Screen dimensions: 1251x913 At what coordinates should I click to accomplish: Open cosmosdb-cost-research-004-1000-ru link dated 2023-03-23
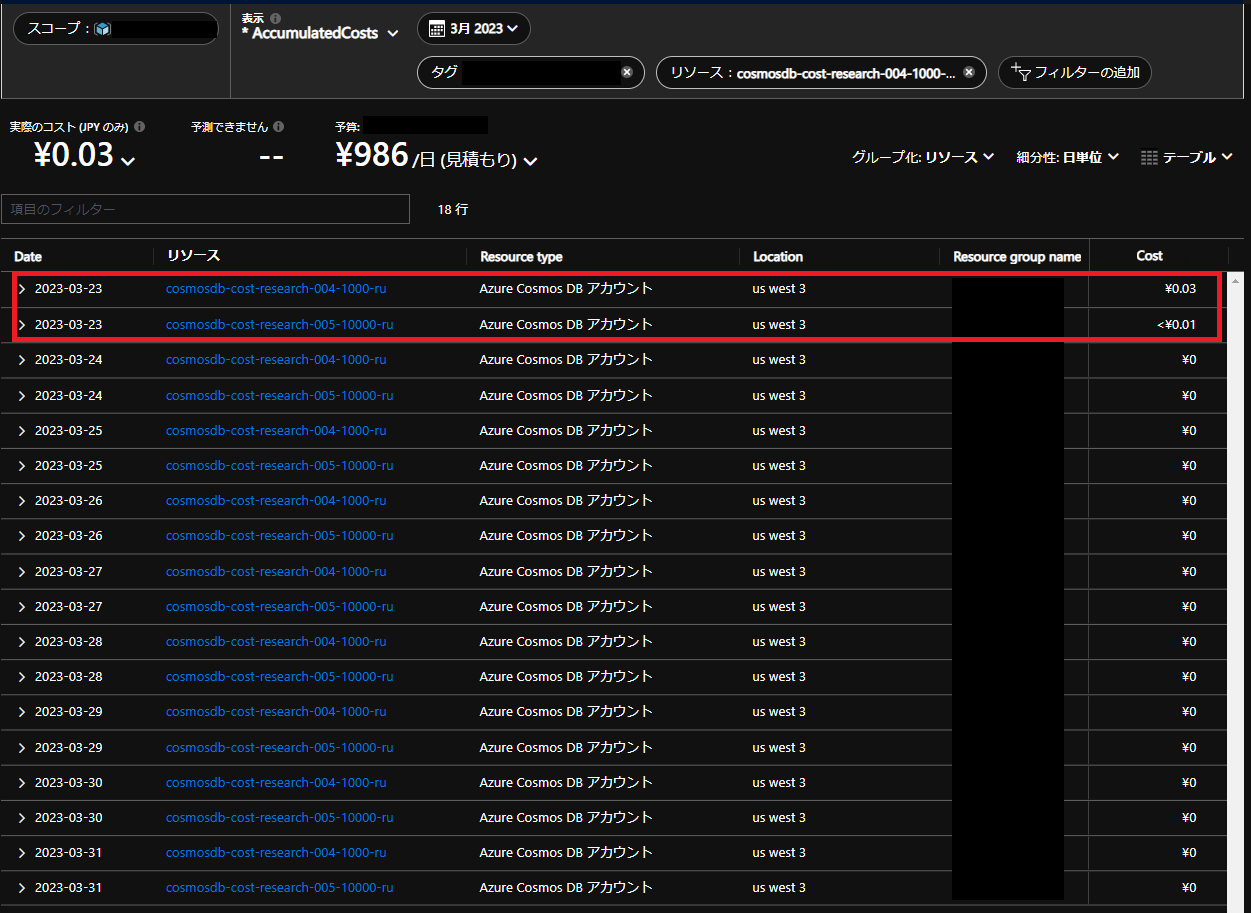point(276,289)
